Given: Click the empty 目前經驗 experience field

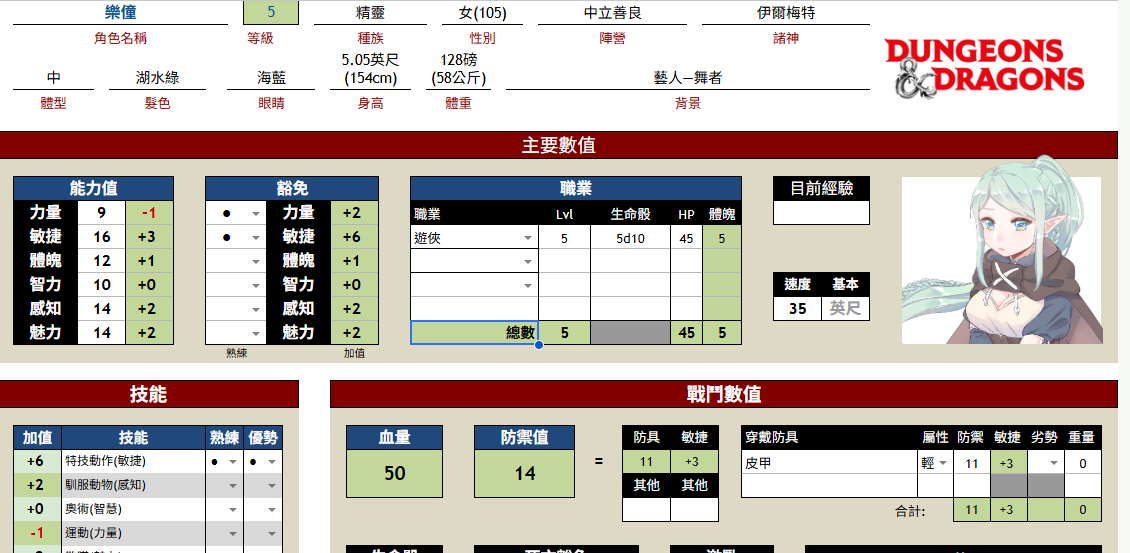Looking at the screenshot, I should 821,213.
